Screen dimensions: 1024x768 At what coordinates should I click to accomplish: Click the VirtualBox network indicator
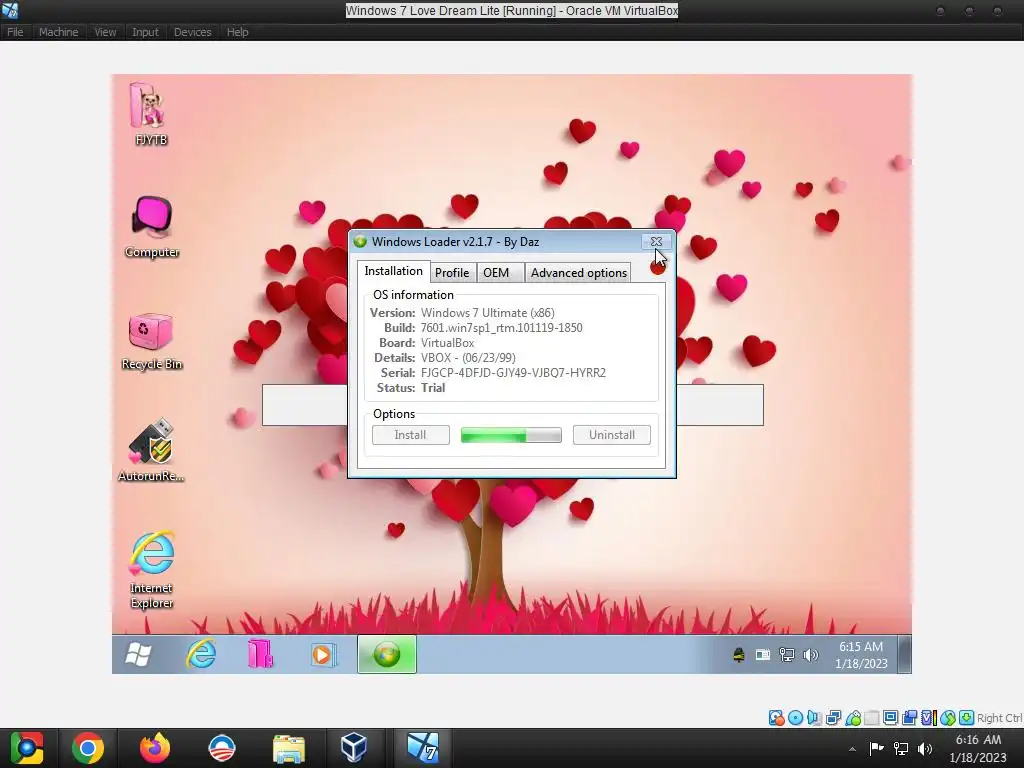(x=833, y=718)
